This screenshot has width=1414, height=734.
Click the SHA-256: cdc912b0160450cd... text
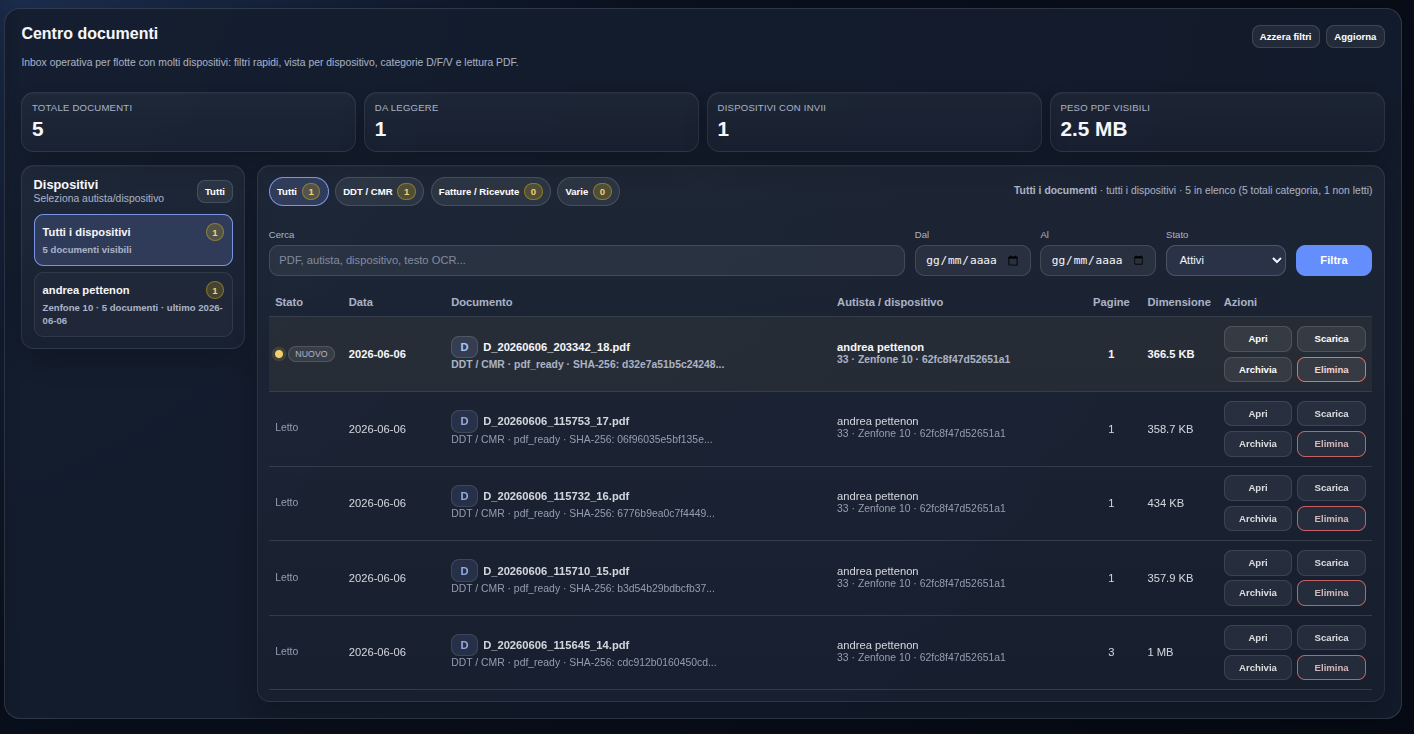(643, 662)
